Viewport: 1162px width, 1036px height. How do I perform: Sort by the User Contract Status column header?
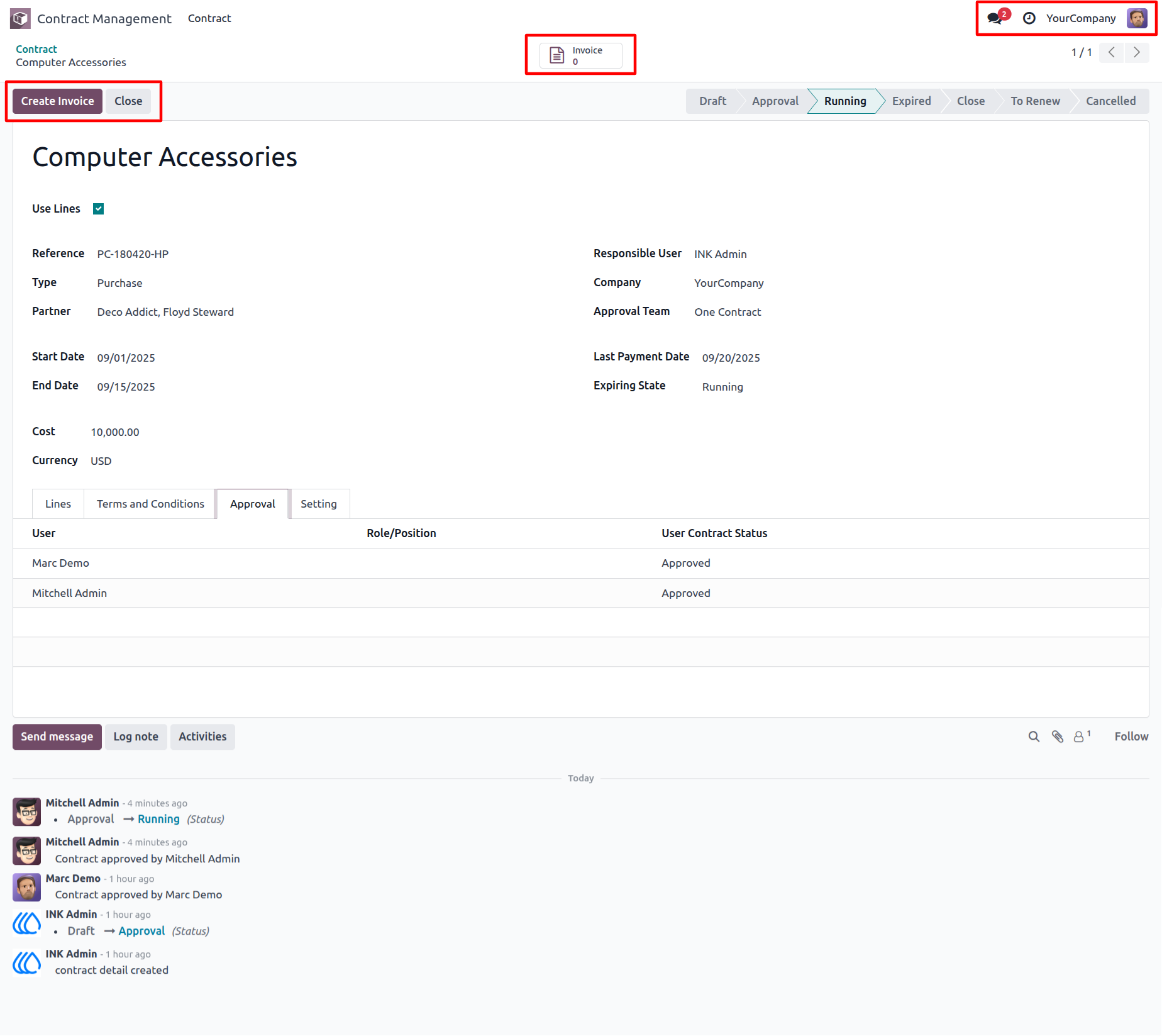point(714,533)
